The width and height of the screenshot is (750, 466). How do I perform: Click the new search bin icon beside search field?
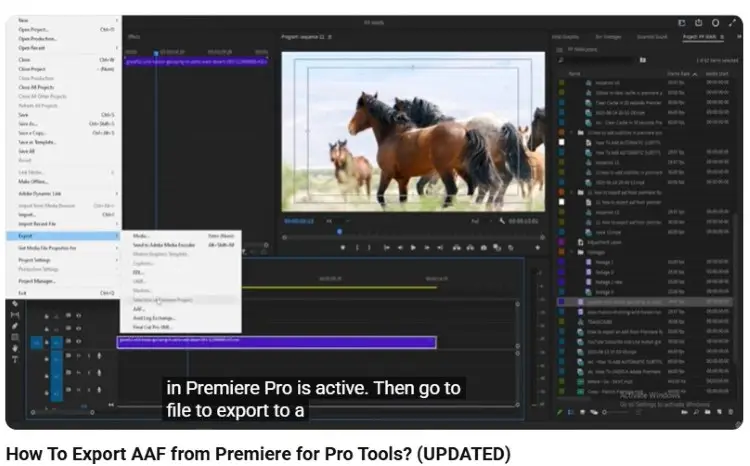pos(643,60)
